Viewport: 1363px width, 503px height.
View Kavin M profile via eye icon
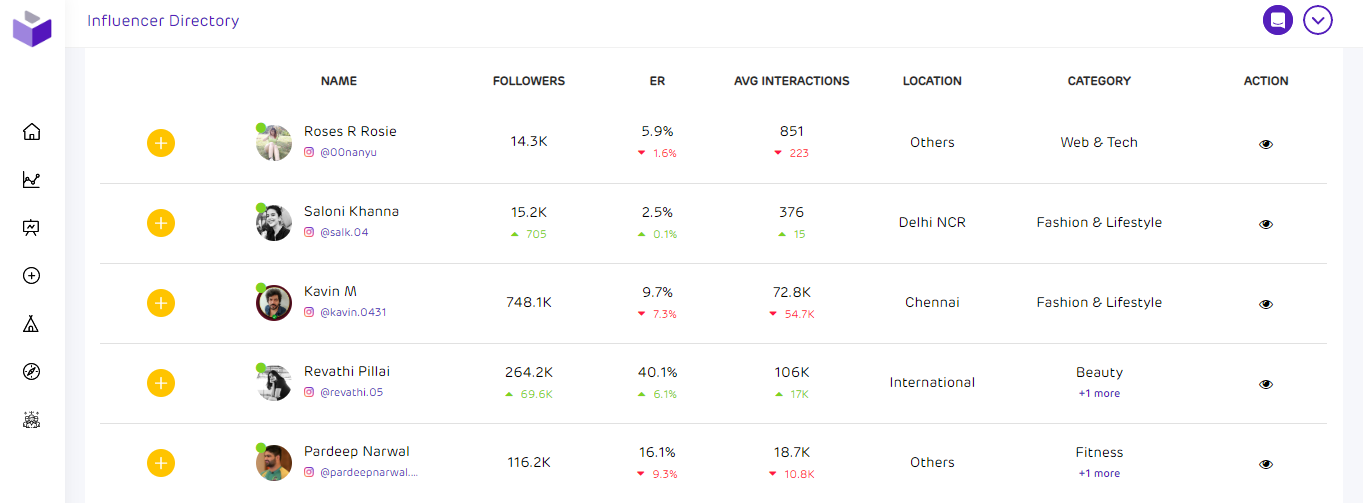(1266, 304)
